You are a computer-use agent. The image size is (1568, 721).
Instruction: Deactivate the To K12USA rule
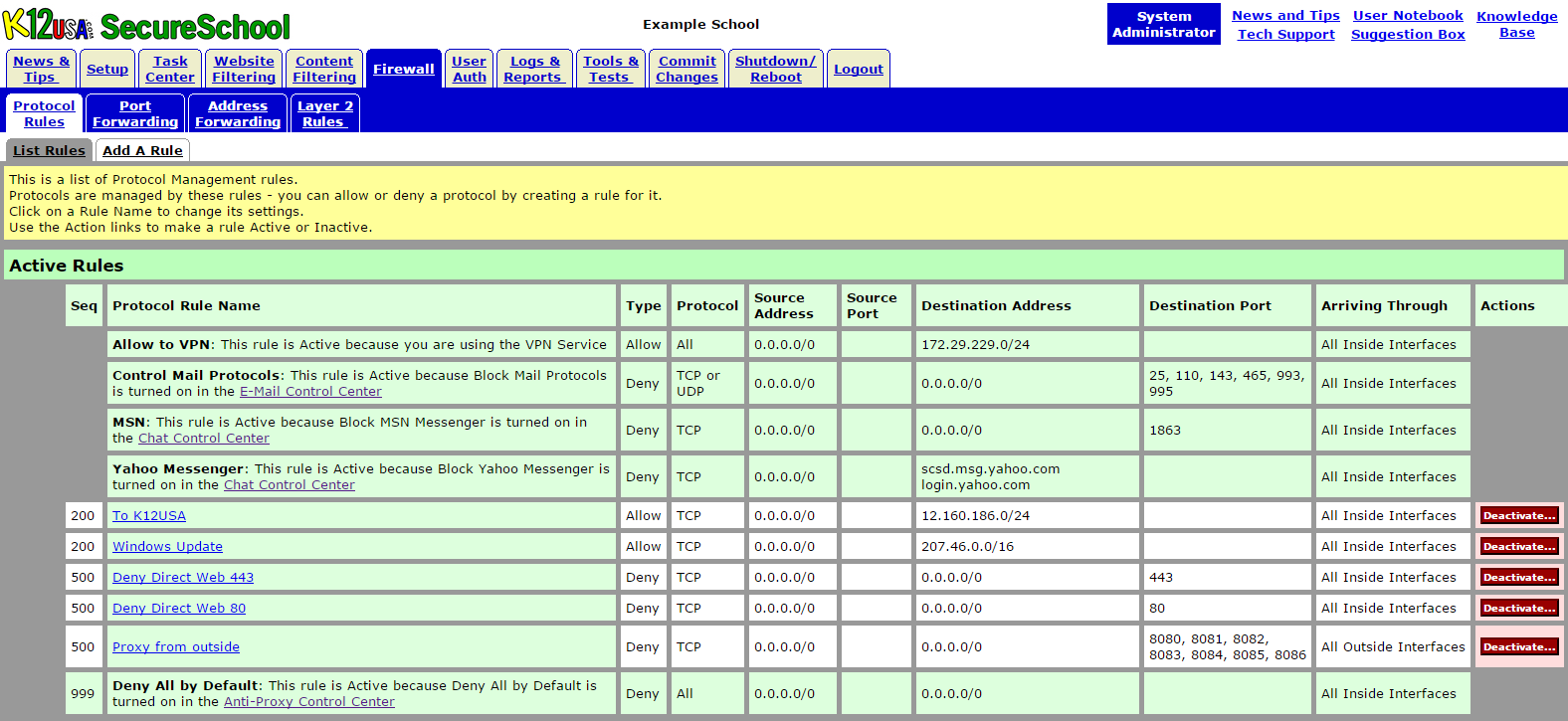click(x=1519, y=516)
